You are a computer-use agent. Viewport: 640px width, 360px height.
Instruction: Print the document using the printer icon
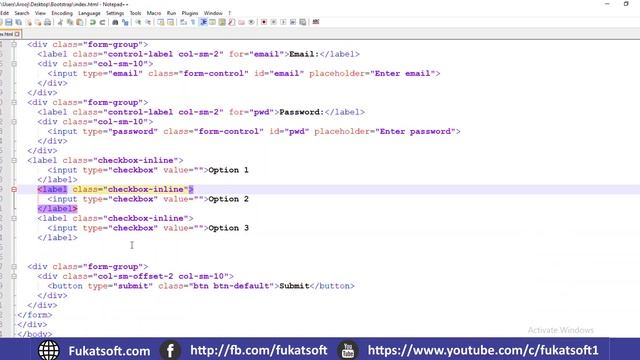(x=48, y=22)
